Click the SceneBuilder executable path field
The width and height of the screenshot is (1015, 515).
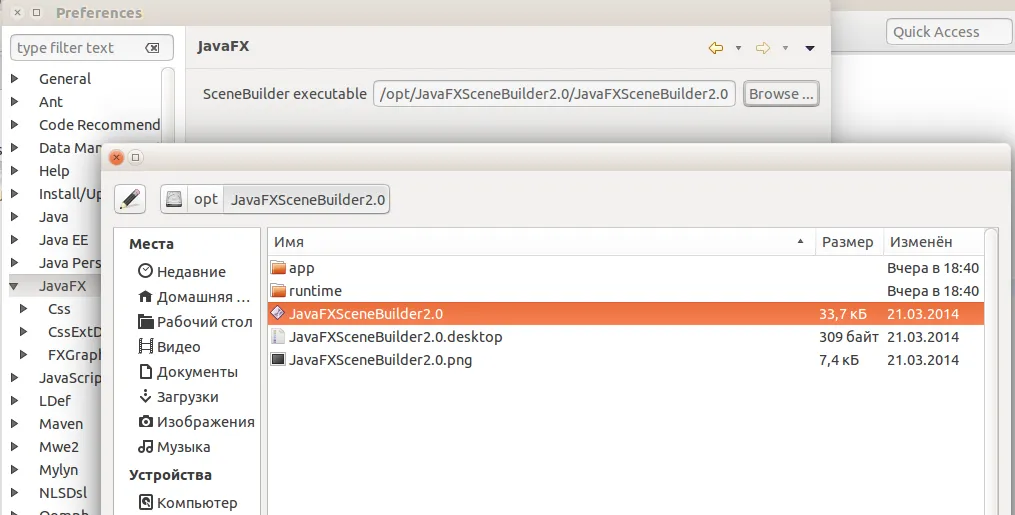[x=554, y=94]
